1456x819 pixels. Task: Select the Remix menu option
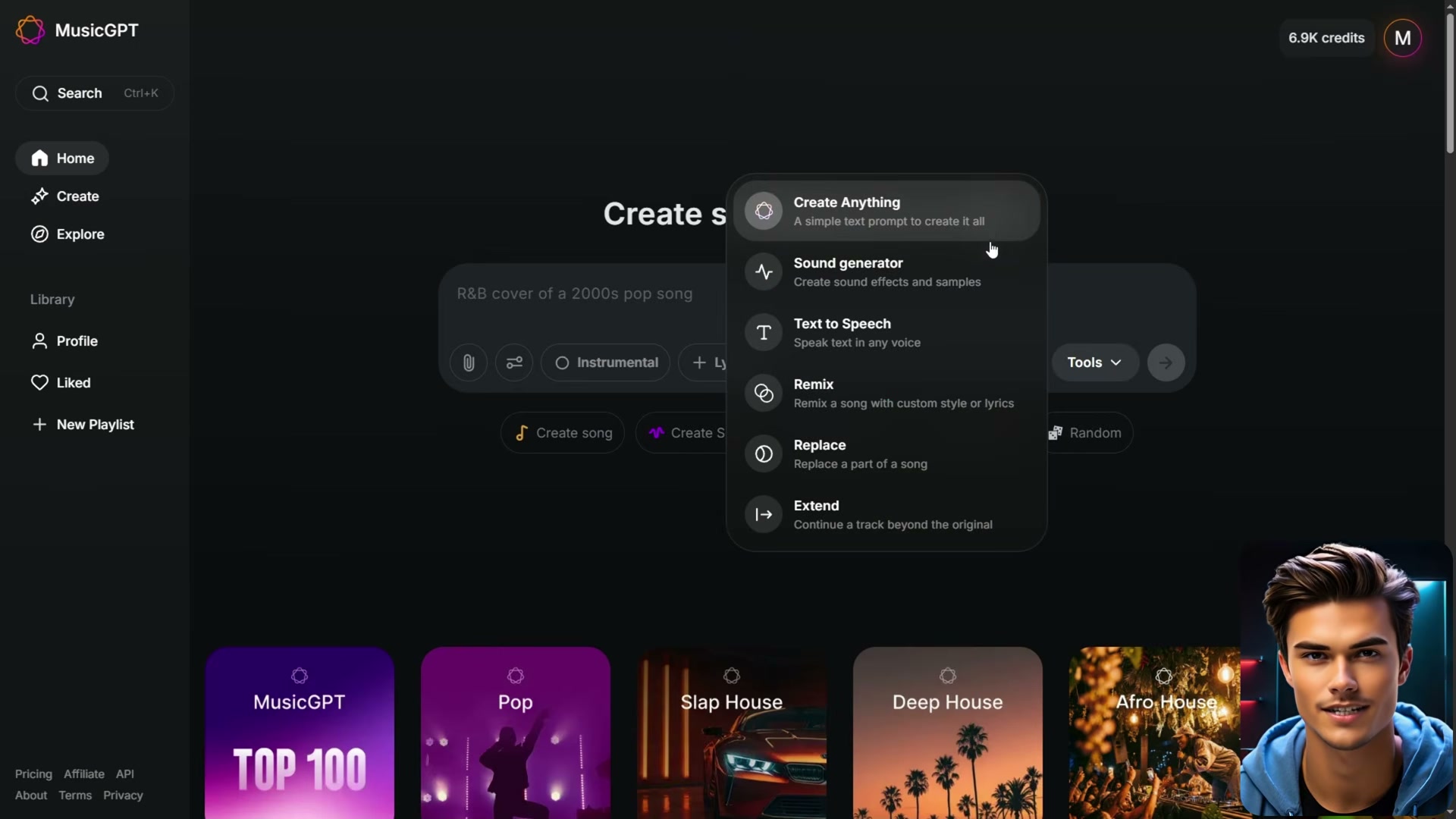[x=886, y=393]
